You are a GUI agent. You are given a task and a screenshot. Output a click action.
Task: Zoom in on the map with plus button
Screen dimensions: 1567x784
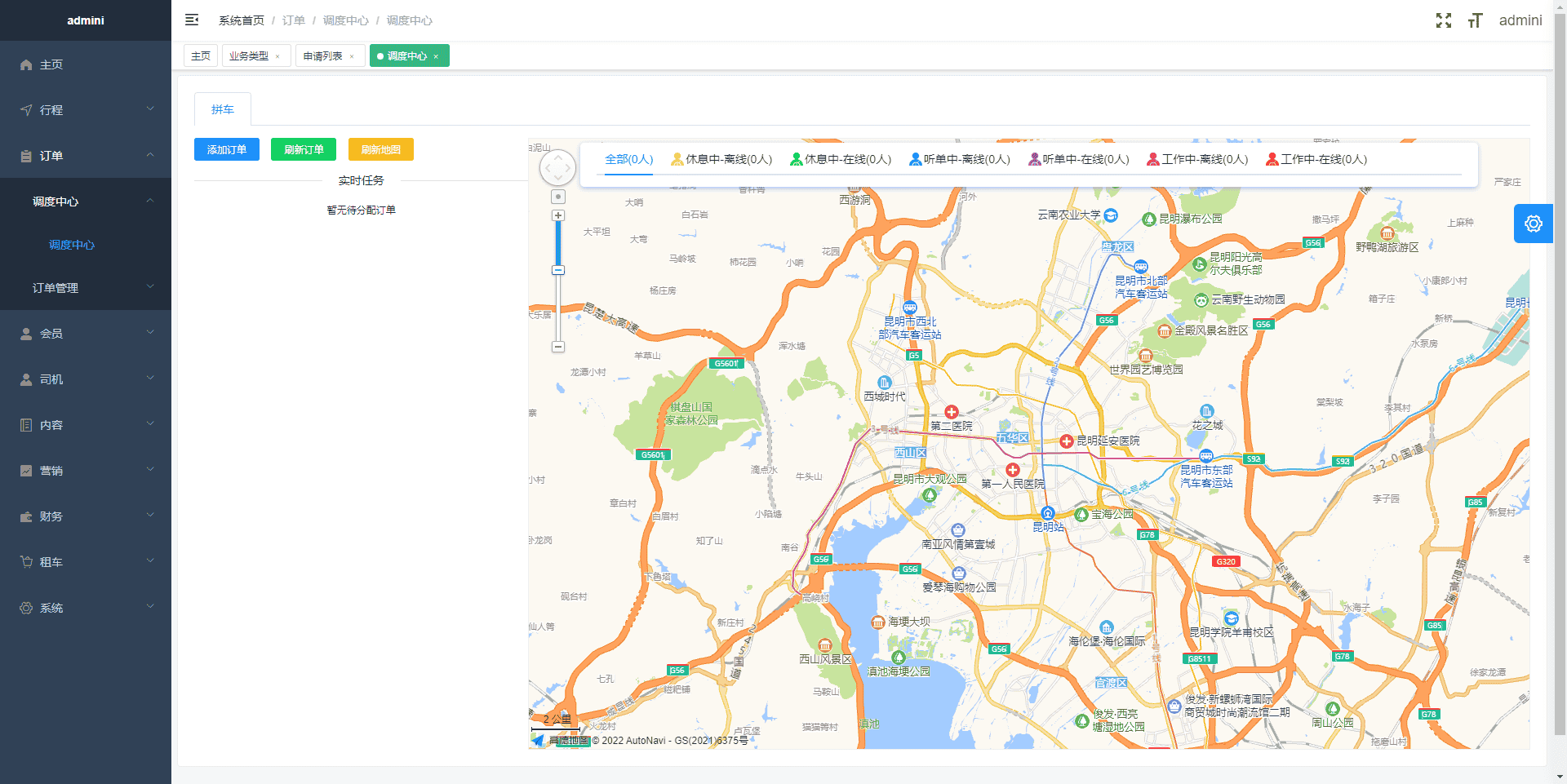point(558,215)
